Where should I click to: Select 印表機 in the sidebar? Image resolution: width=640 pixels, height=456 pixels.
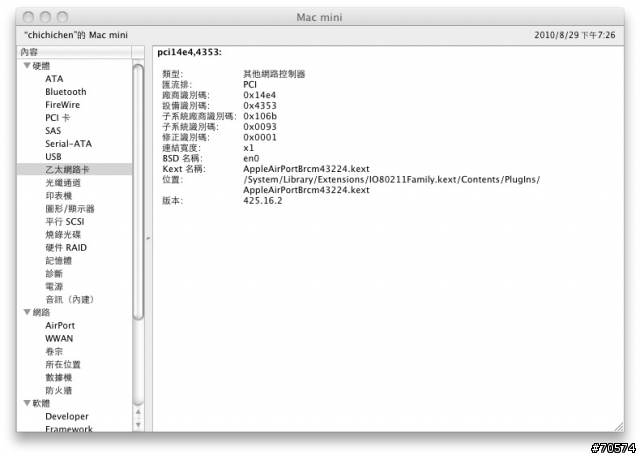click(59, 196)
